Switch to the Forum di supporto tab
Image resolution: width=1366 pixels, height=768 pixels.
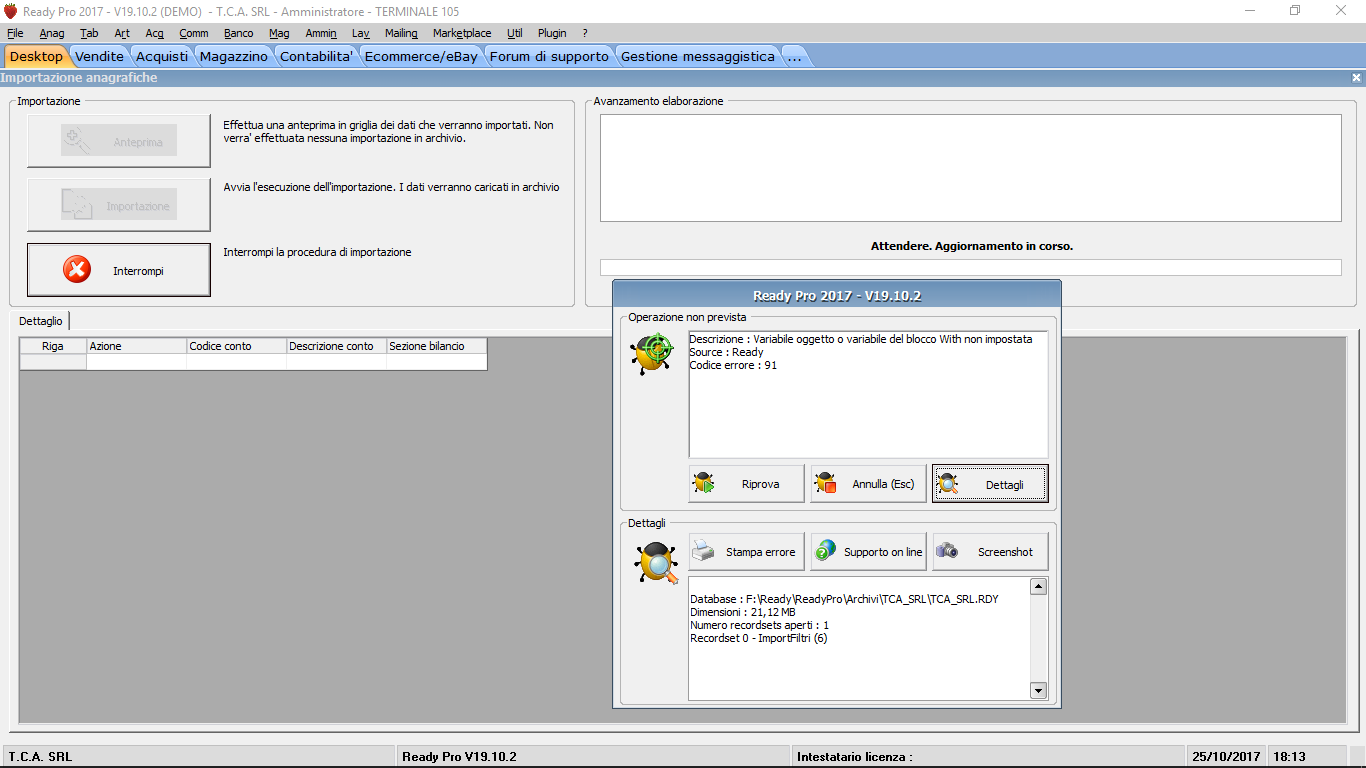[x=549, y=56]
